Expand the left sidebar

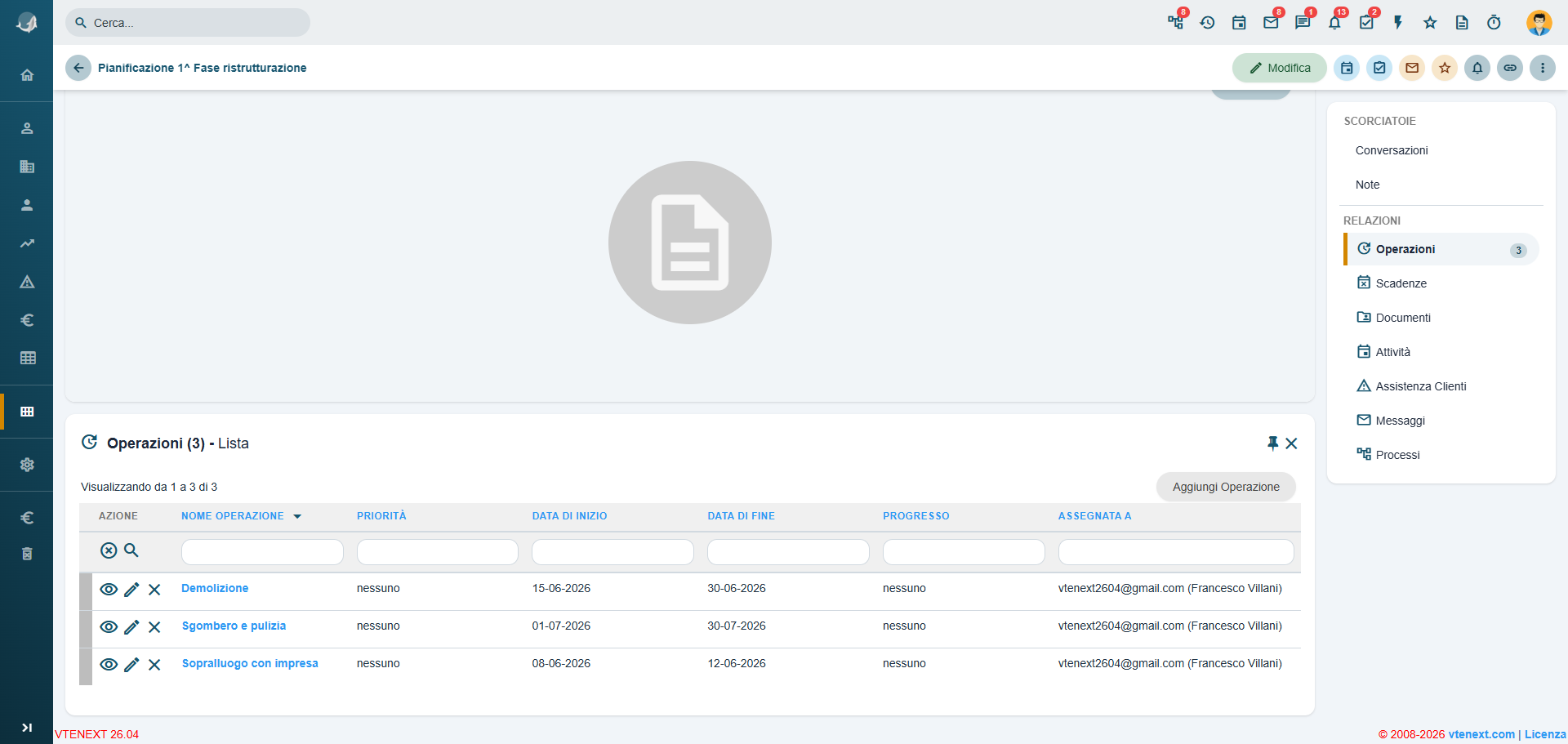[27, 728]
